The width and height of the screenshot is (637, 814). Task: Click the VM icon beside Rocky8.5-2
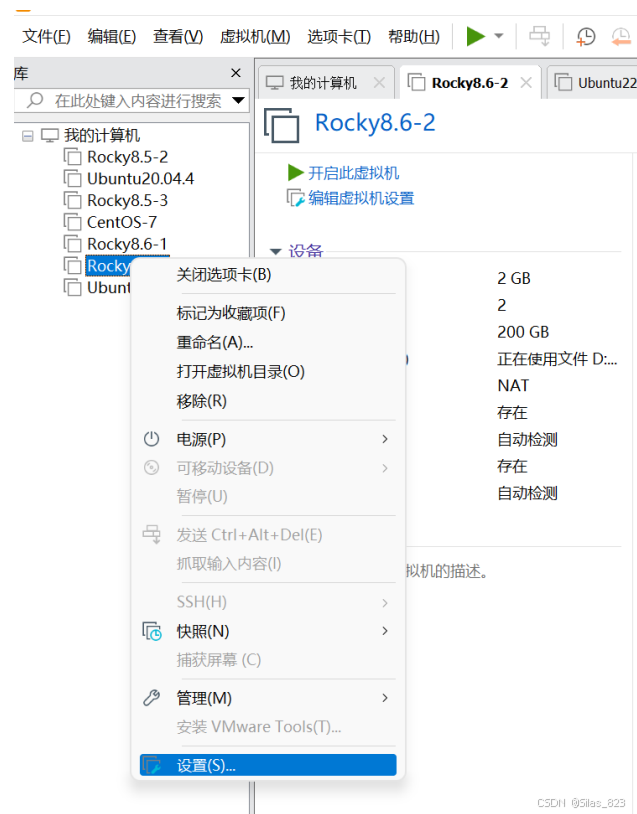pyautogui.click(x=73, y=157)
